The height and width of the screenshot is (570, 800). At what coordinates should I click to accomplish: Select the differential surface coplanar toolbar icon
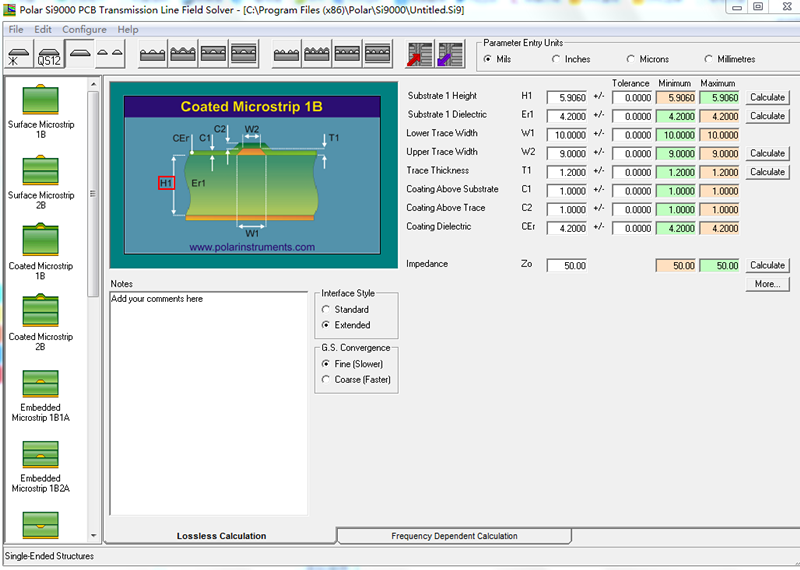(286, 54)
